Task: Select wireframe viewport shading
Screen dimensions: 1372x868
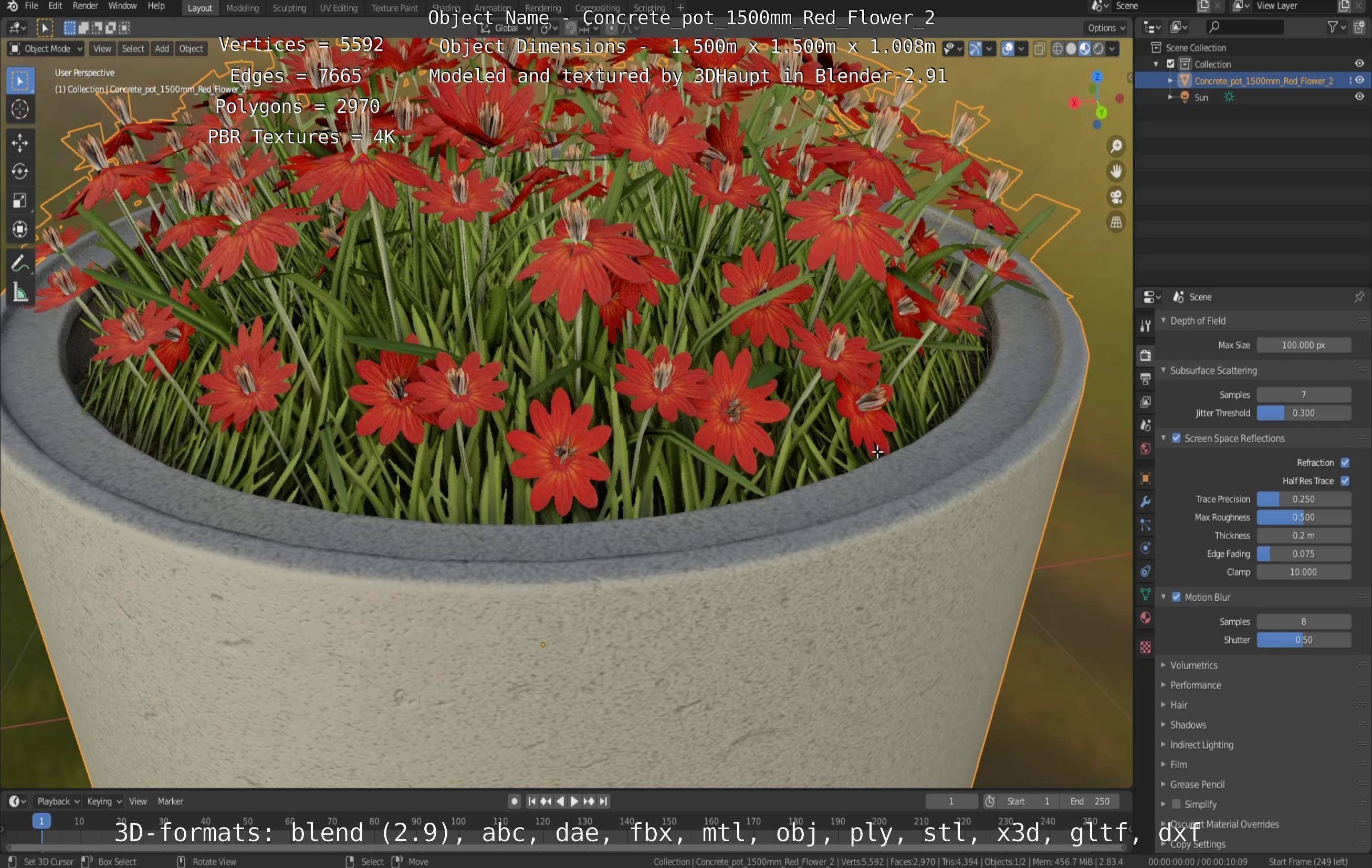Action: [x=1057, y=49]
